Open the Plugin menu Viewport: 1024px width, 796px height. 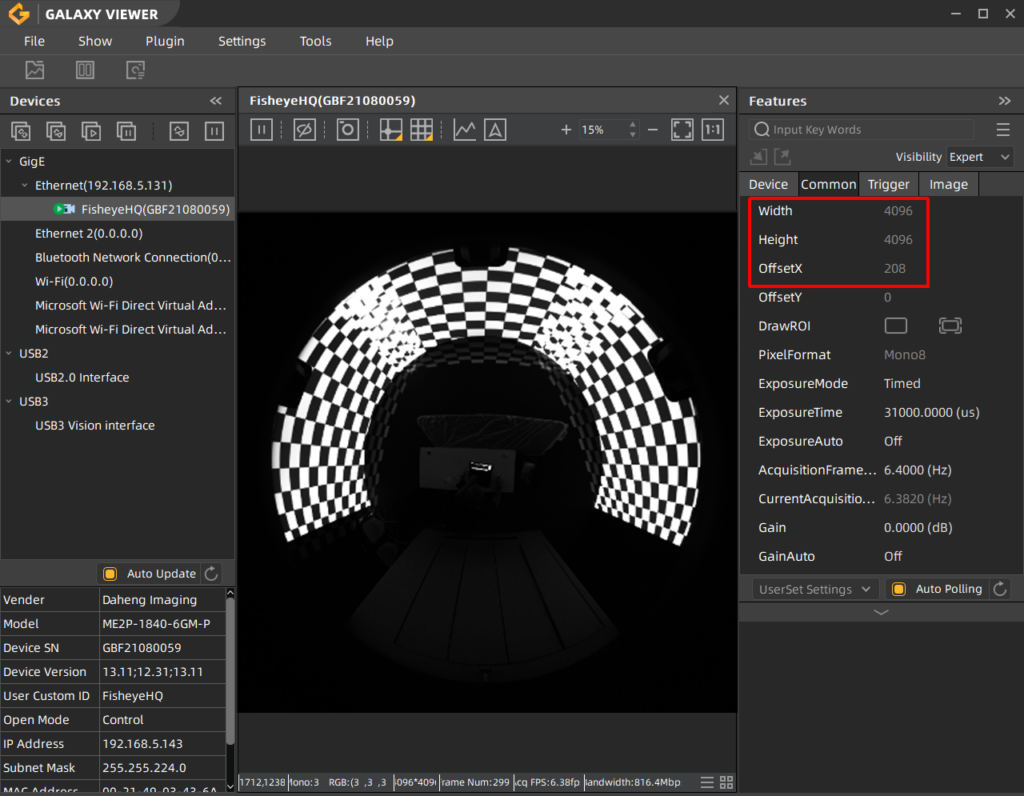tap(164, 41)
